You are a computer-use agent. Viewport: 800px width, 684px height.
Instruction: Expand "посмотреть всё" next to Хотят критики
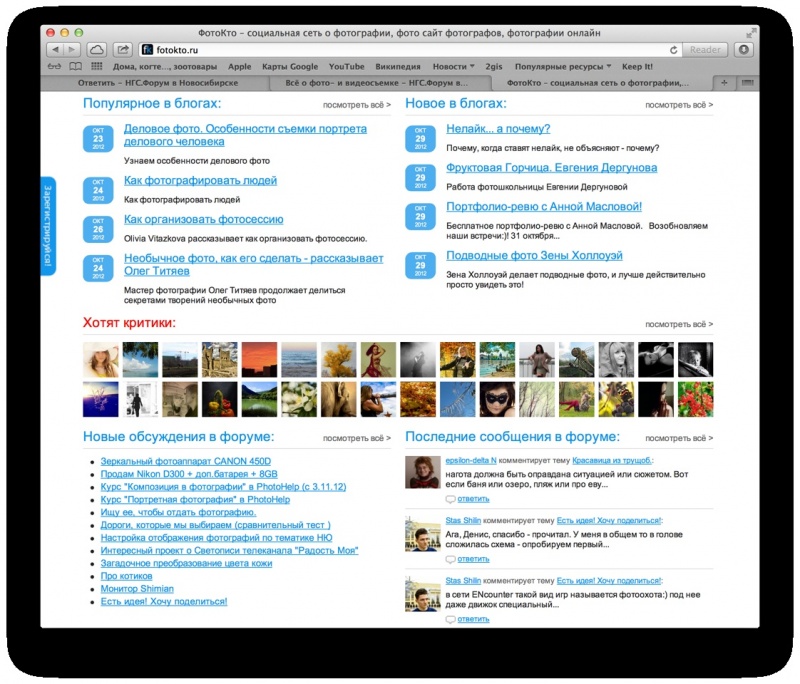point(678,324)
